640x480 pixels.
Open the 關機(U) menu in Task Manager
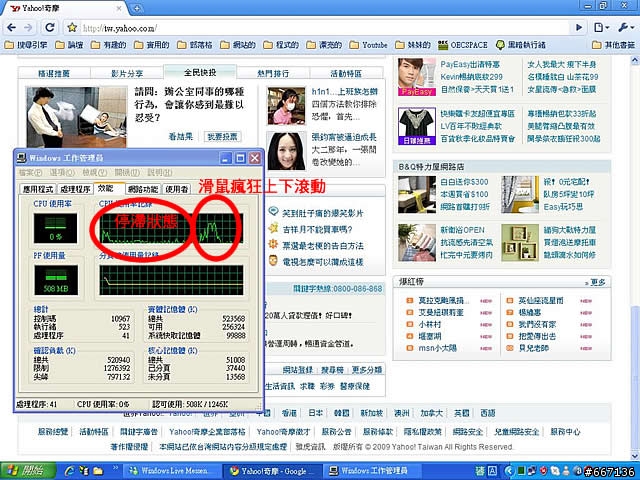tap(127, 172)
